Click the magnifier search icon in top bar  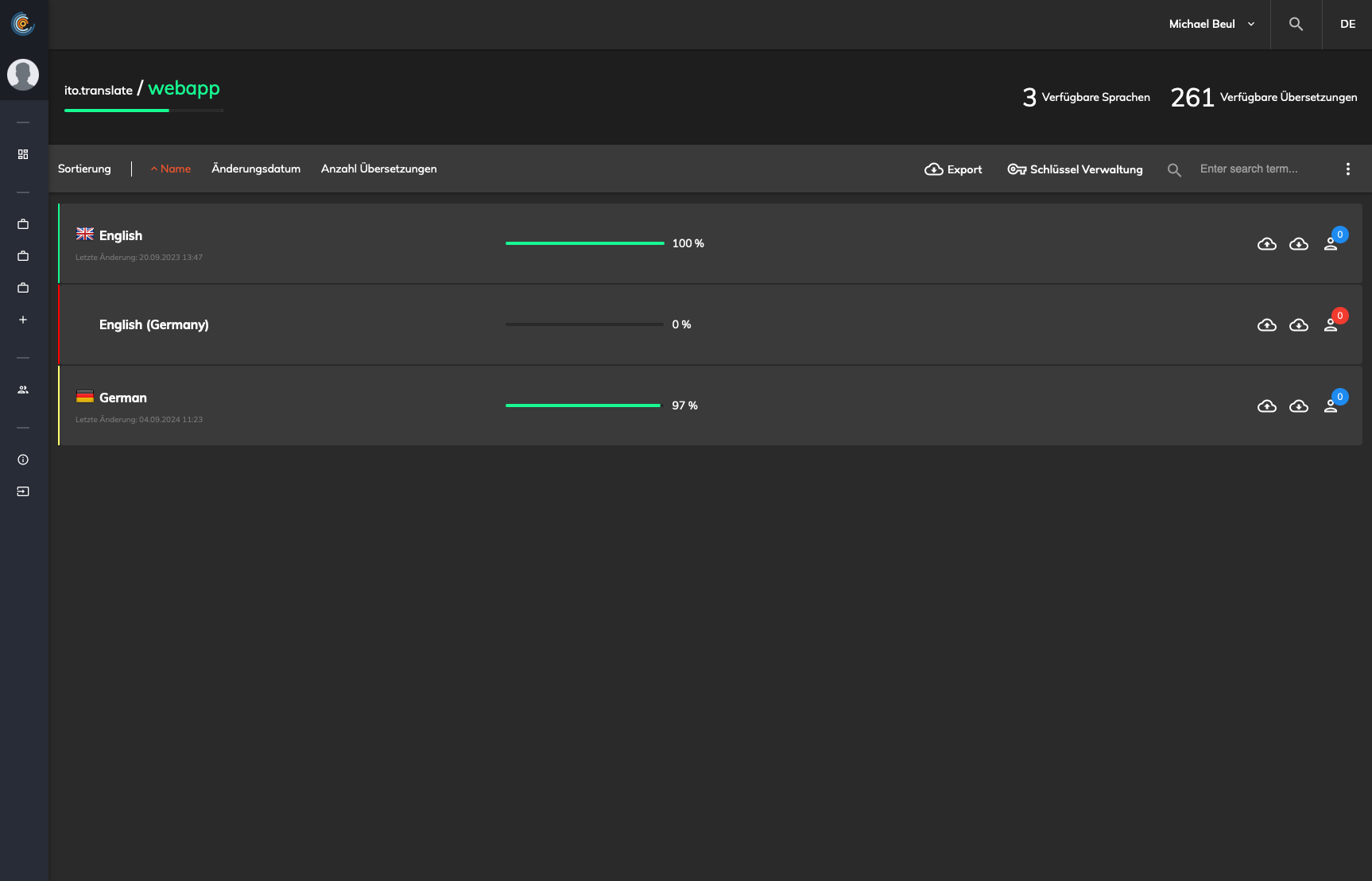point(1296,24)
